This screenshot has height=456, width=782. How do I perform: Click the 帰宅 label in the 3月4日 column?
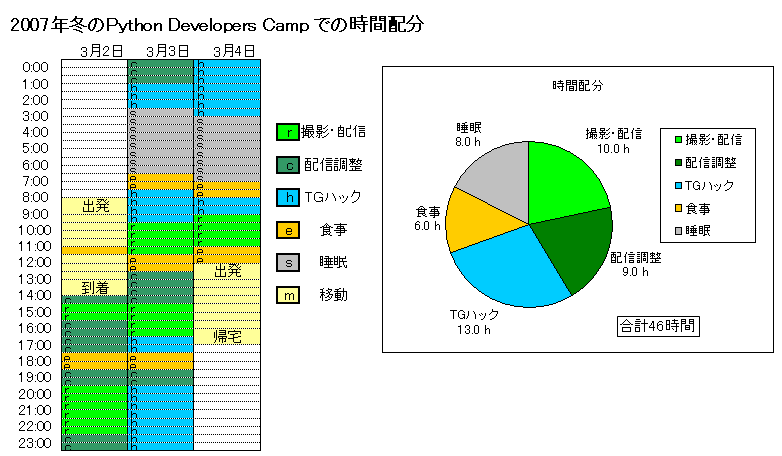pos(227,337)
